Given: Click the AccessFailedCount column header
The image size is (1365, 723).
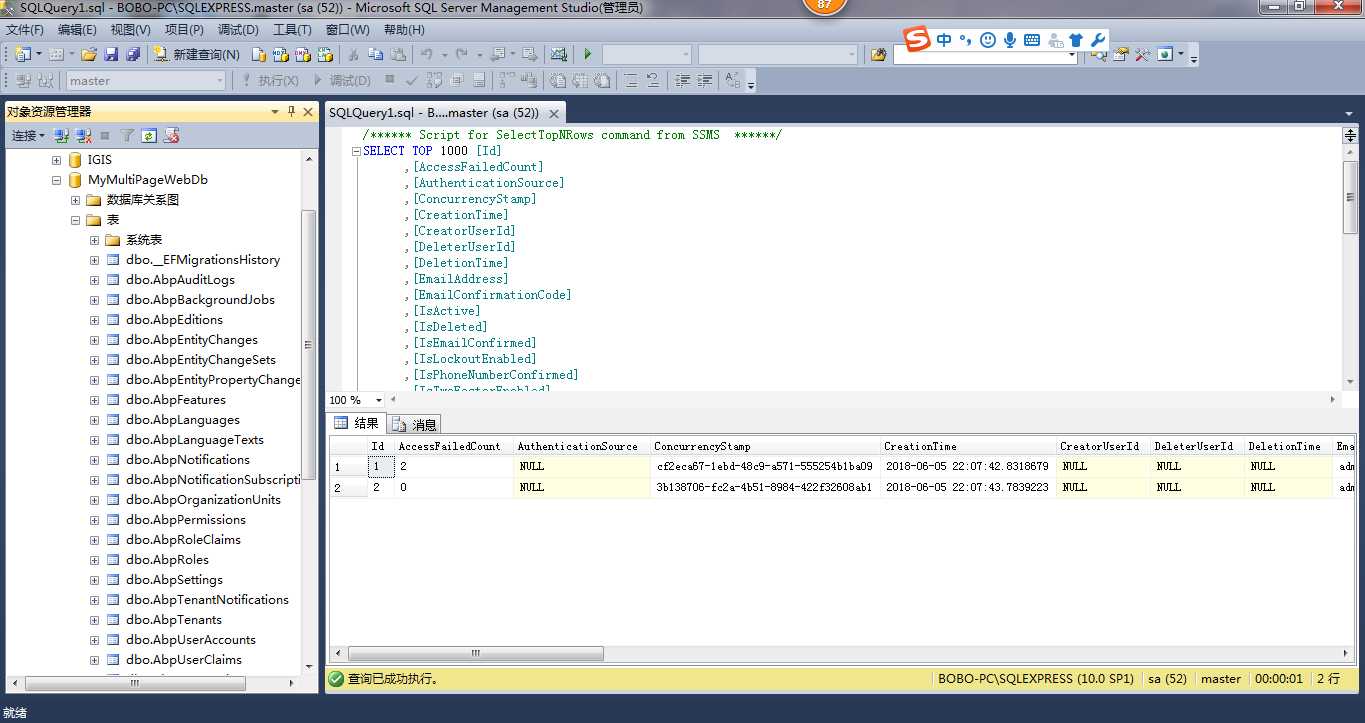Looking at the screenshot, I should click(454, 446).
